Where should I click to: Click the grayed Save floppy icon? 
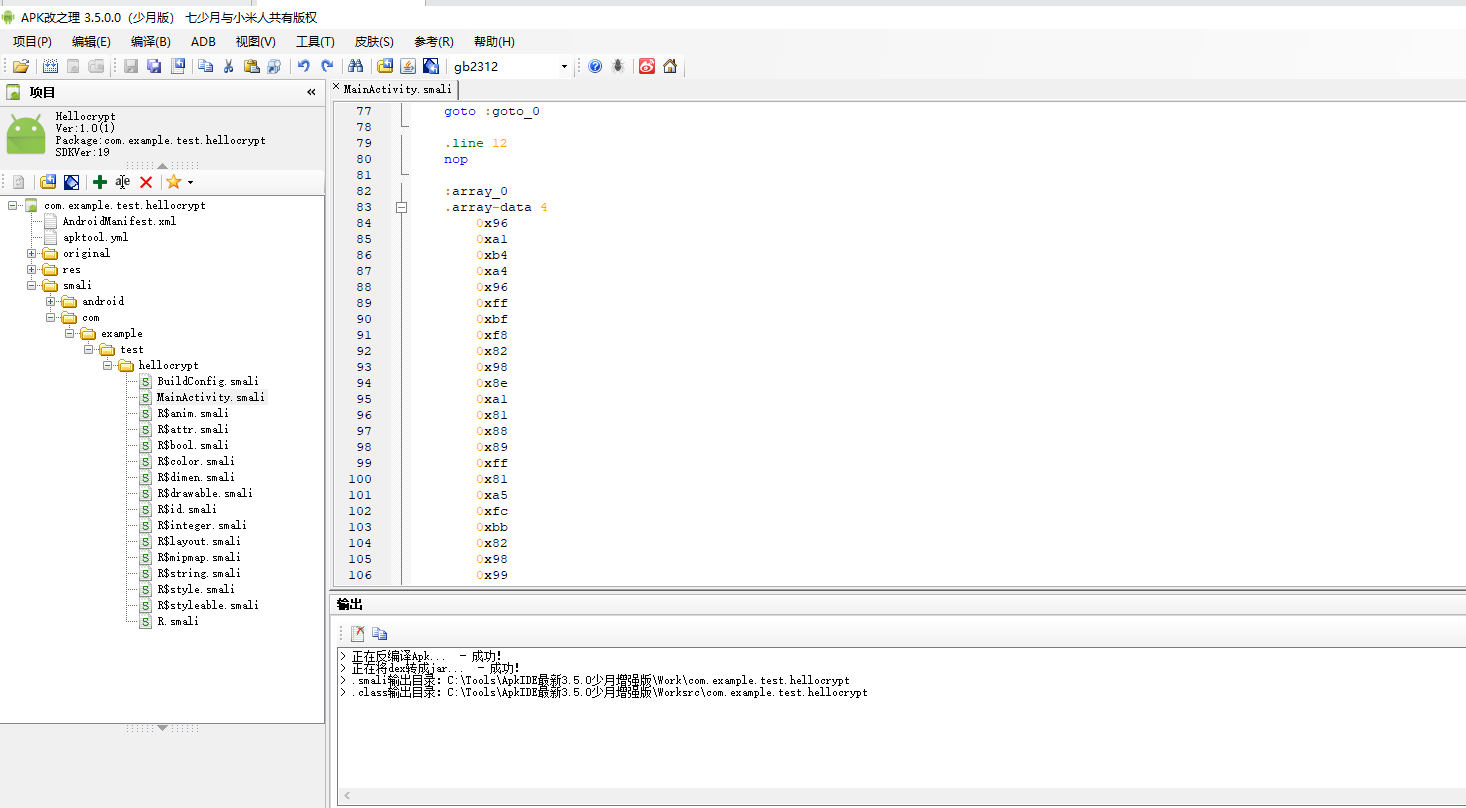click(131, 66)
